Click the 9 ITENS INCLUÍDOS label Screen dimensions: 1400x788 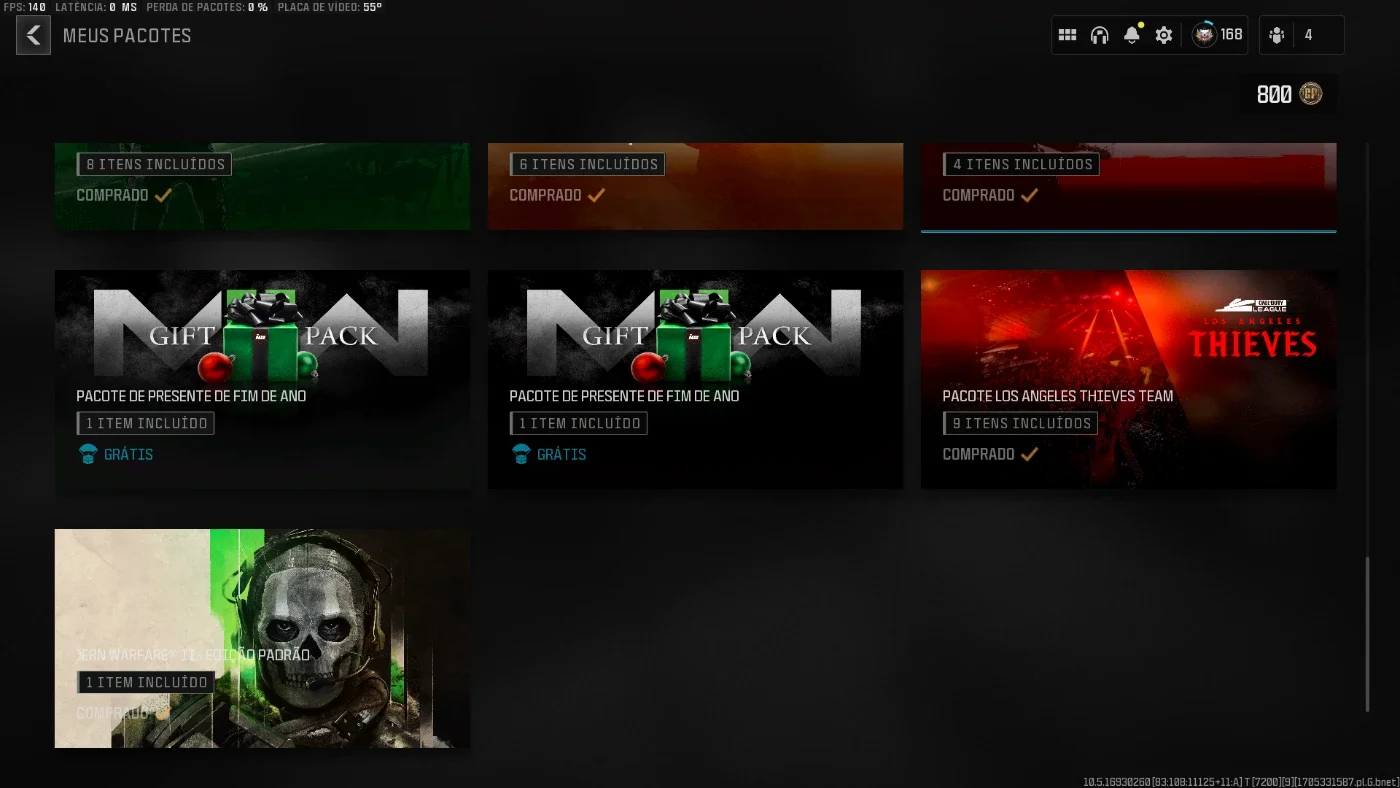(x=1020, y=423)
